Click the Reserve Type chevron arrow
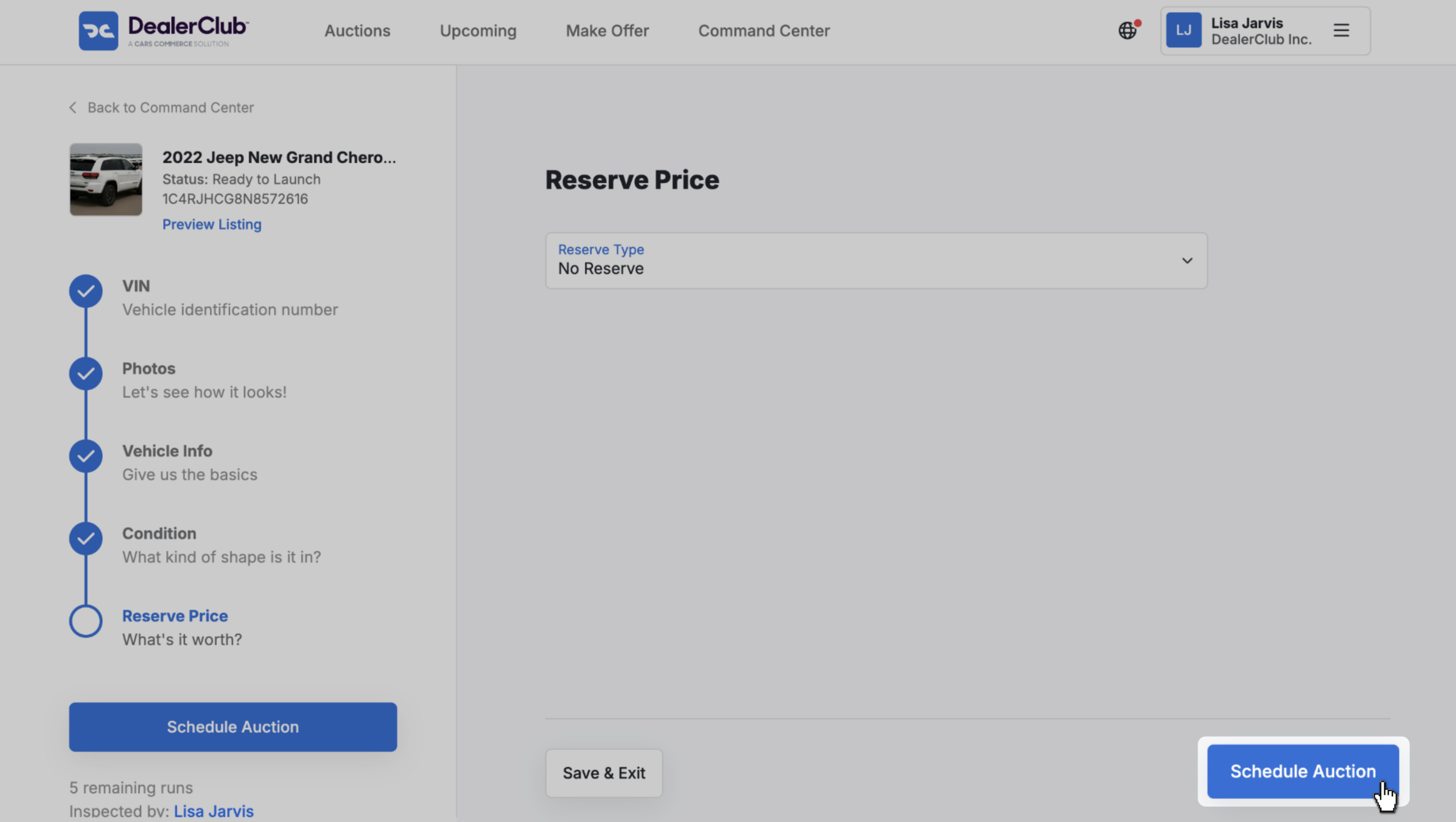 tap(1187, 261)
